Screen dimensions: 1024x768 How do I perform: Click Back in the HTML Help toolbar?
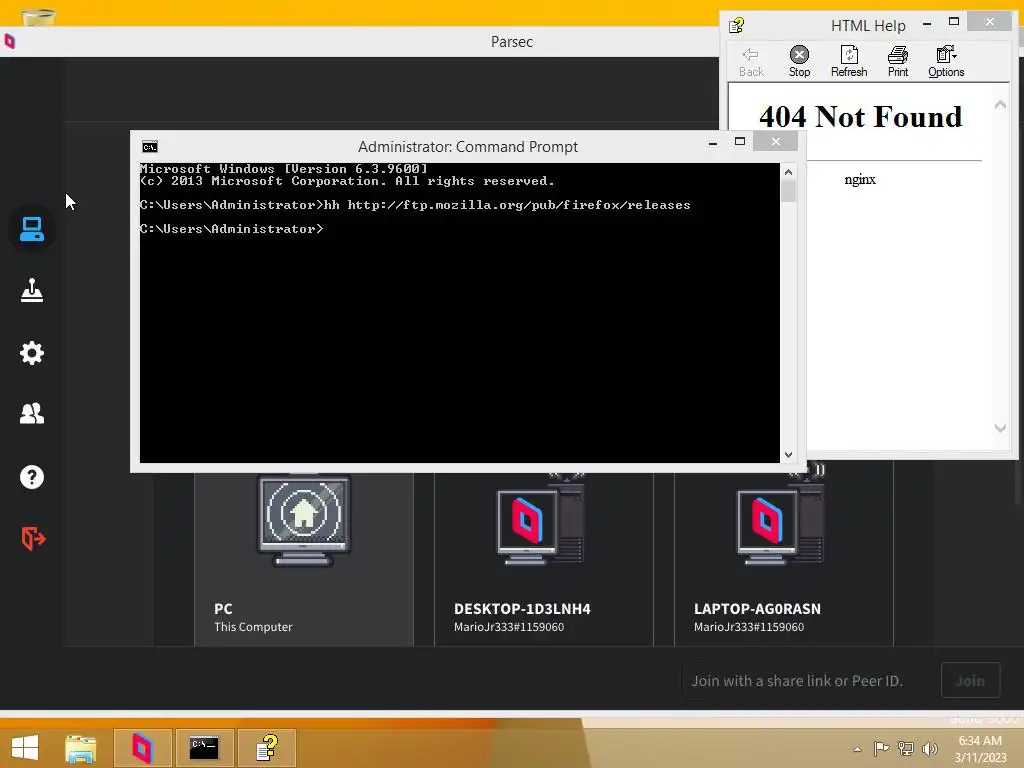click(x=751, y=62)
